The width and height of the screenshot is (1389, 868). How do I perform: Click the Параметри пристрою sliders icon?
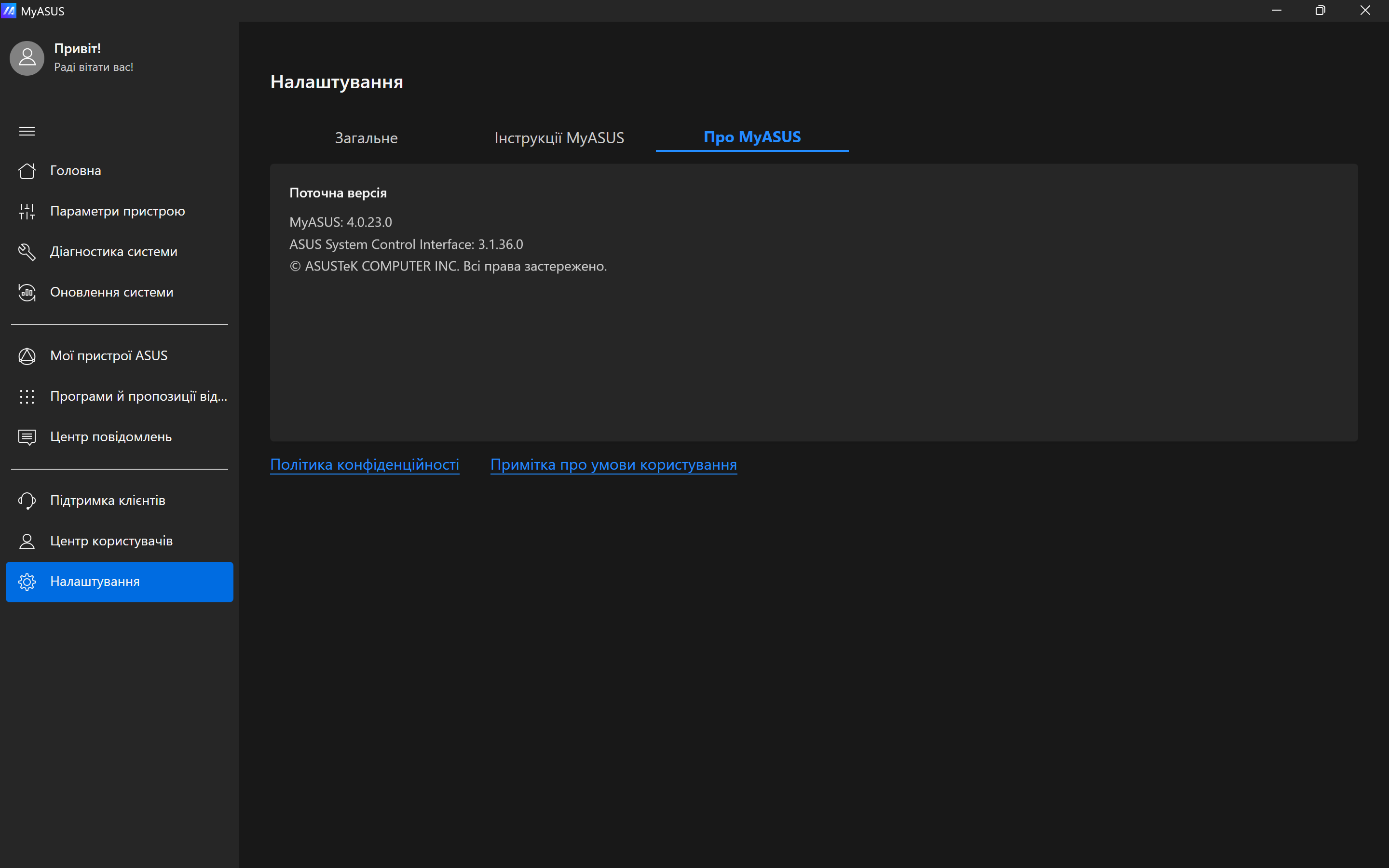coord(27,211)
